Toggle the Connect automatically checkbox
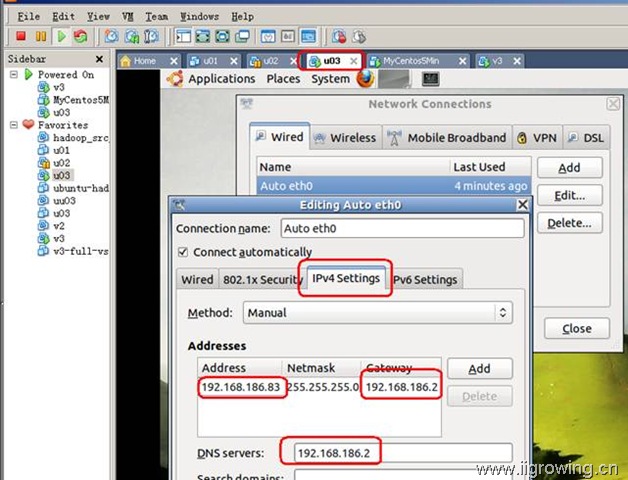Screen dimensions: 628x480 point(182,252)
